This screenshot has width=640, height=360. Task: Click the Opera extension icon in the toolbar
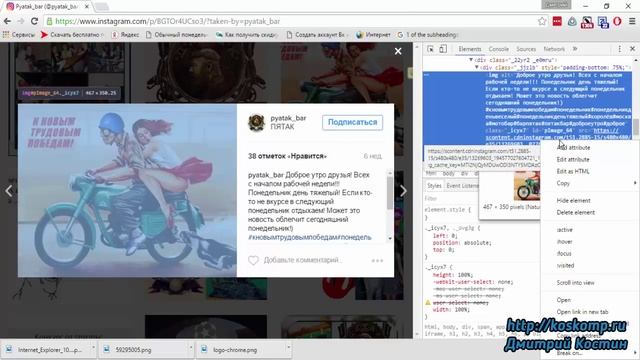(617, 21)
